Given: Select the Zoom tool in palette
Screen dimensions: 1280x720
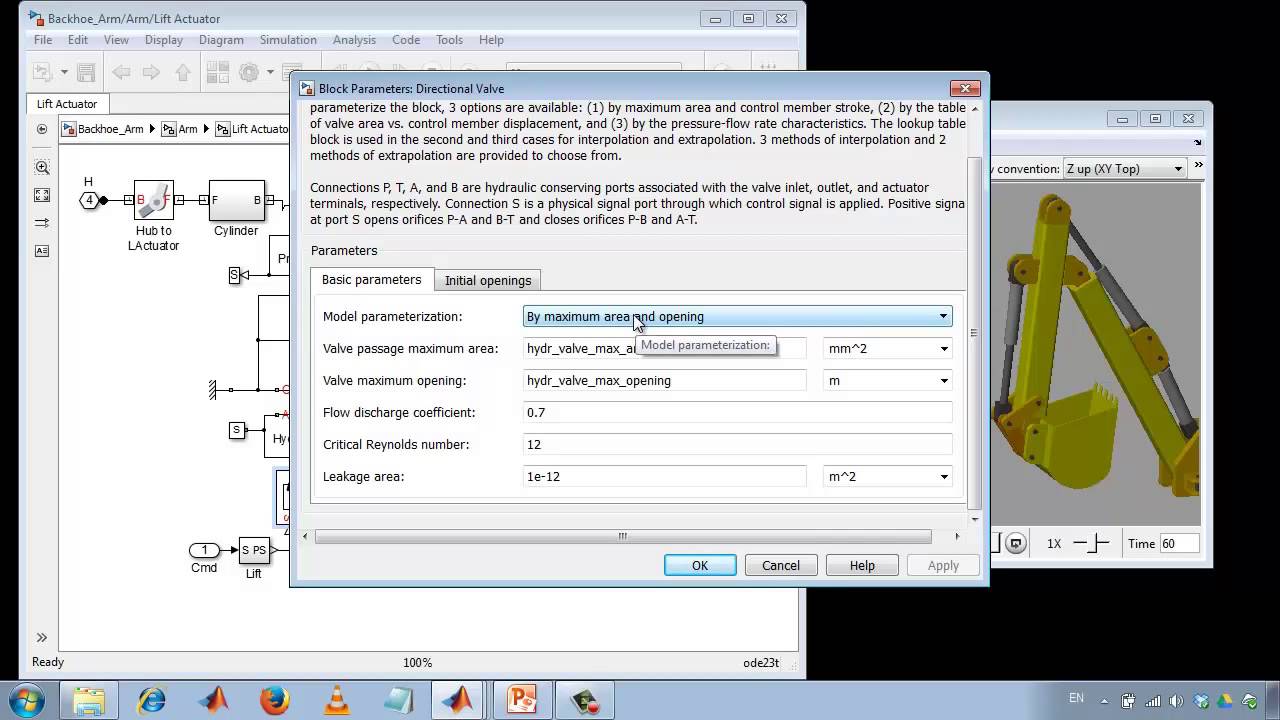Looking at the screenshot, I should [x=41, y=167].
